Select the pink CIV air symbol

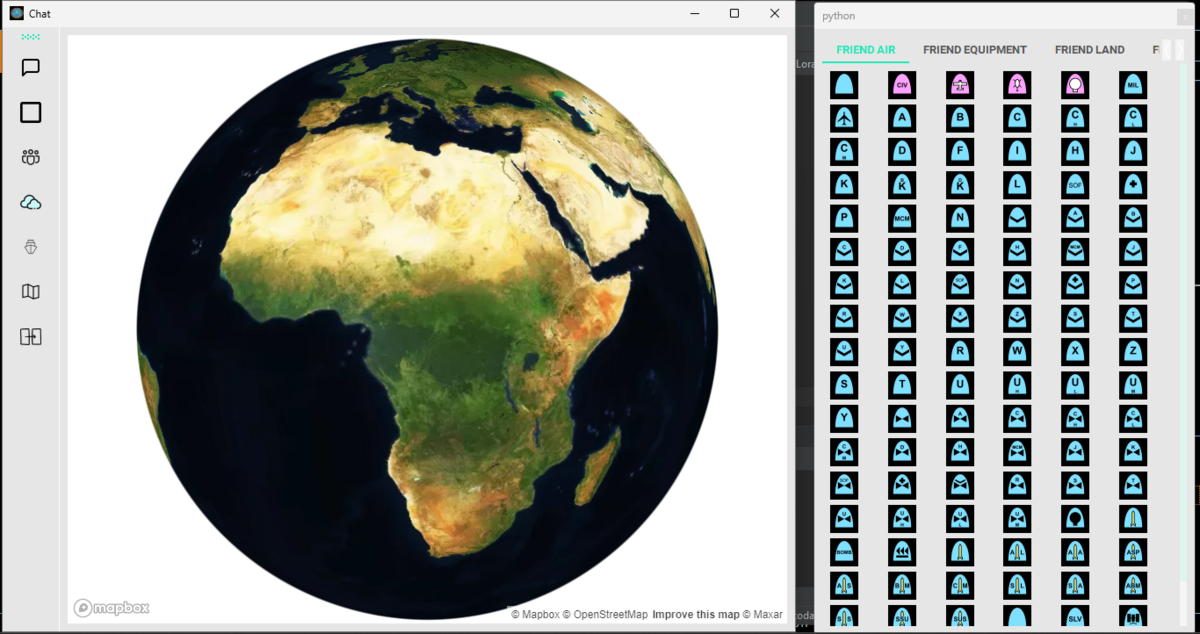tap(902, 85)
